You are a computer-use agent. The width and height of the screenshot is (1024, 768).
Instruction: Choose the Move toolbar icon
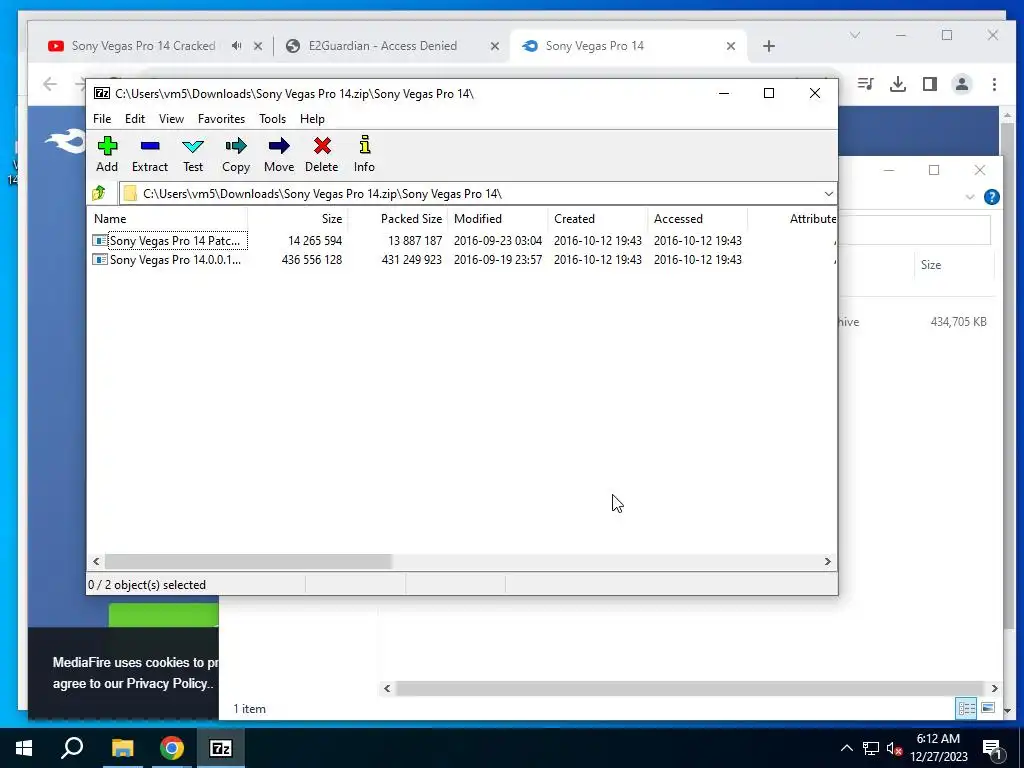(279, 154)
